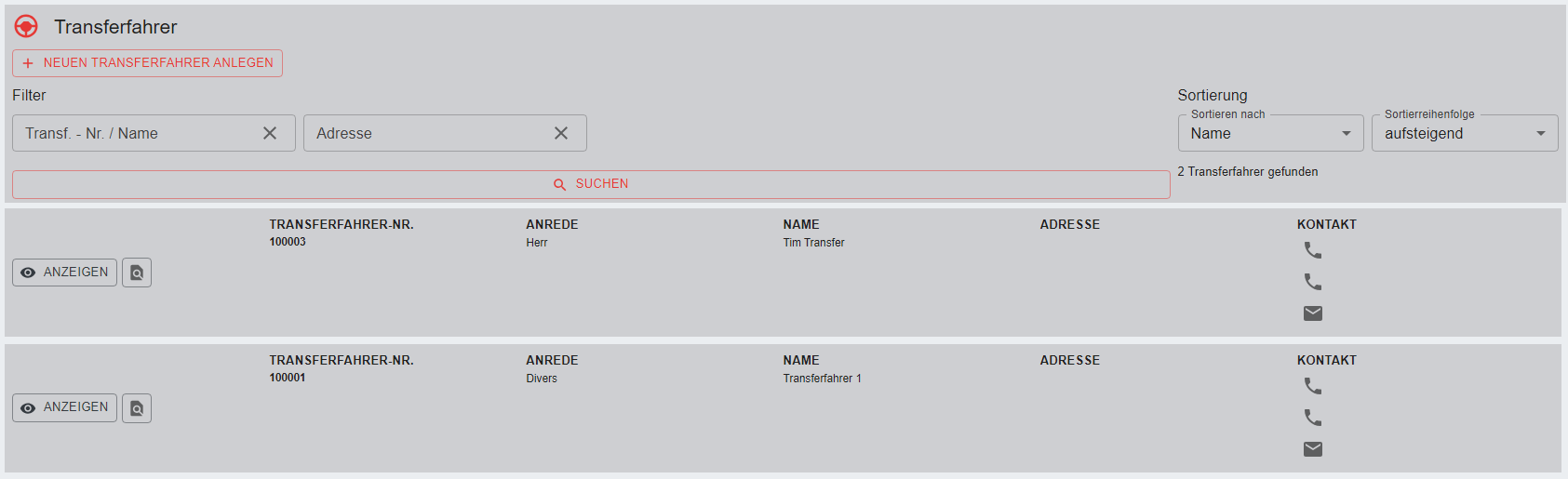
Task: Click first phone icon for Transferfahrer 1
Action: point(1312,386)
